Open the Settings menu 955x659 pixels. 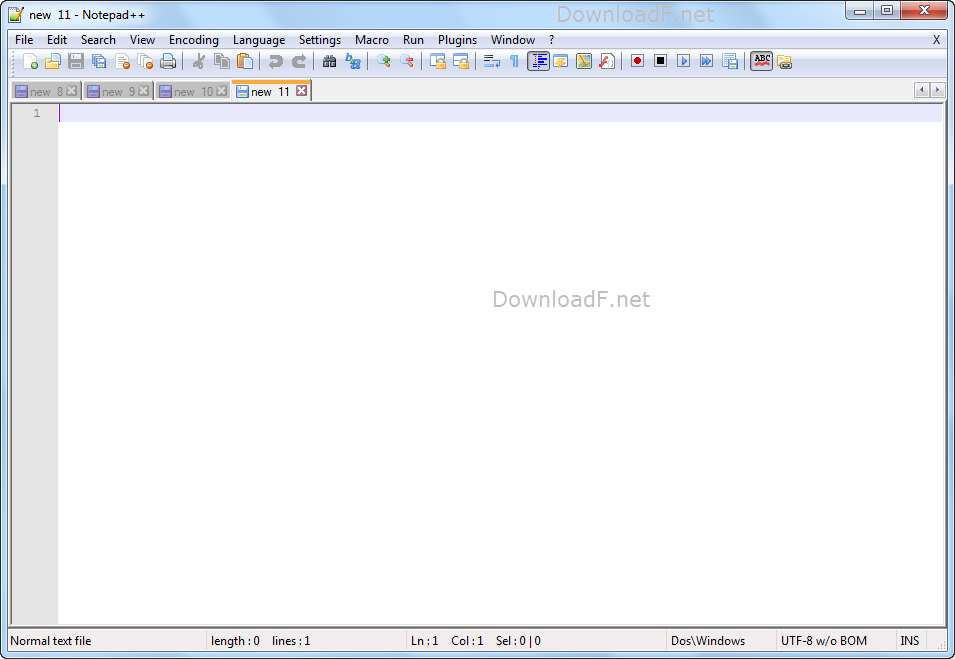pos(320,40)
